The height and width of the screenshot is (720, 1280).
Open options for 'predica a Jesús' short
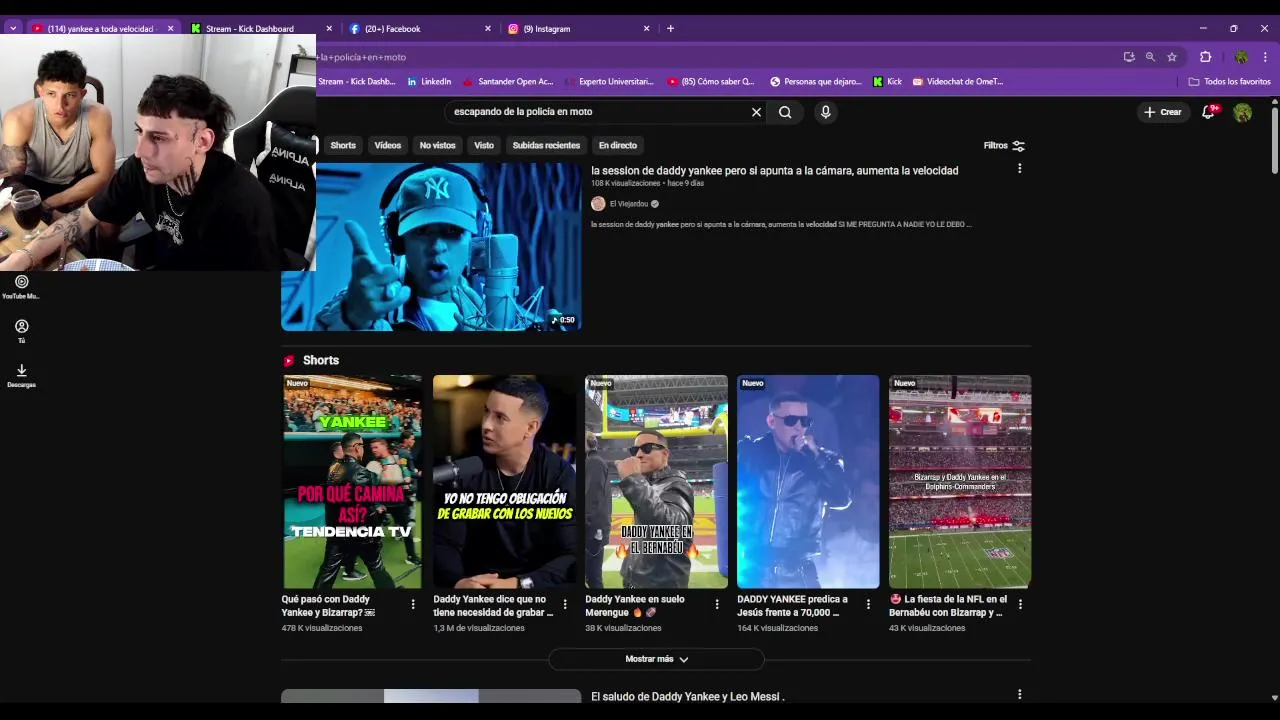tap(868, 604)
